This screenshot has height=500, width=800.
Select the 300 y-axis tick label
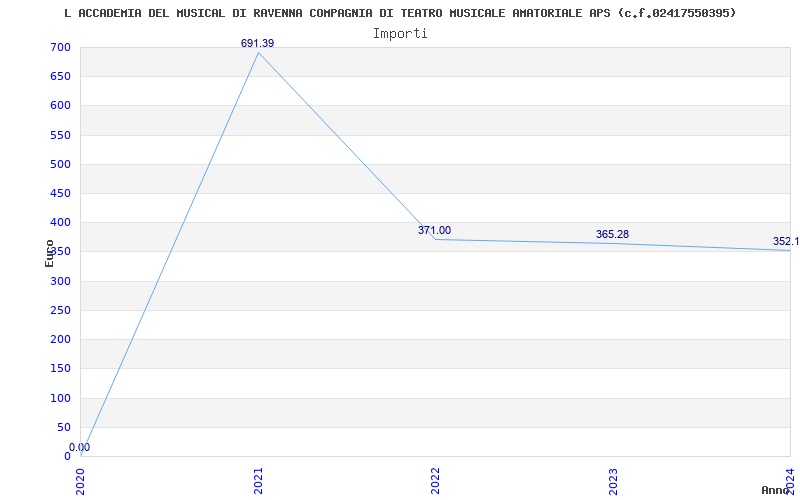click(x=60, y=281)
